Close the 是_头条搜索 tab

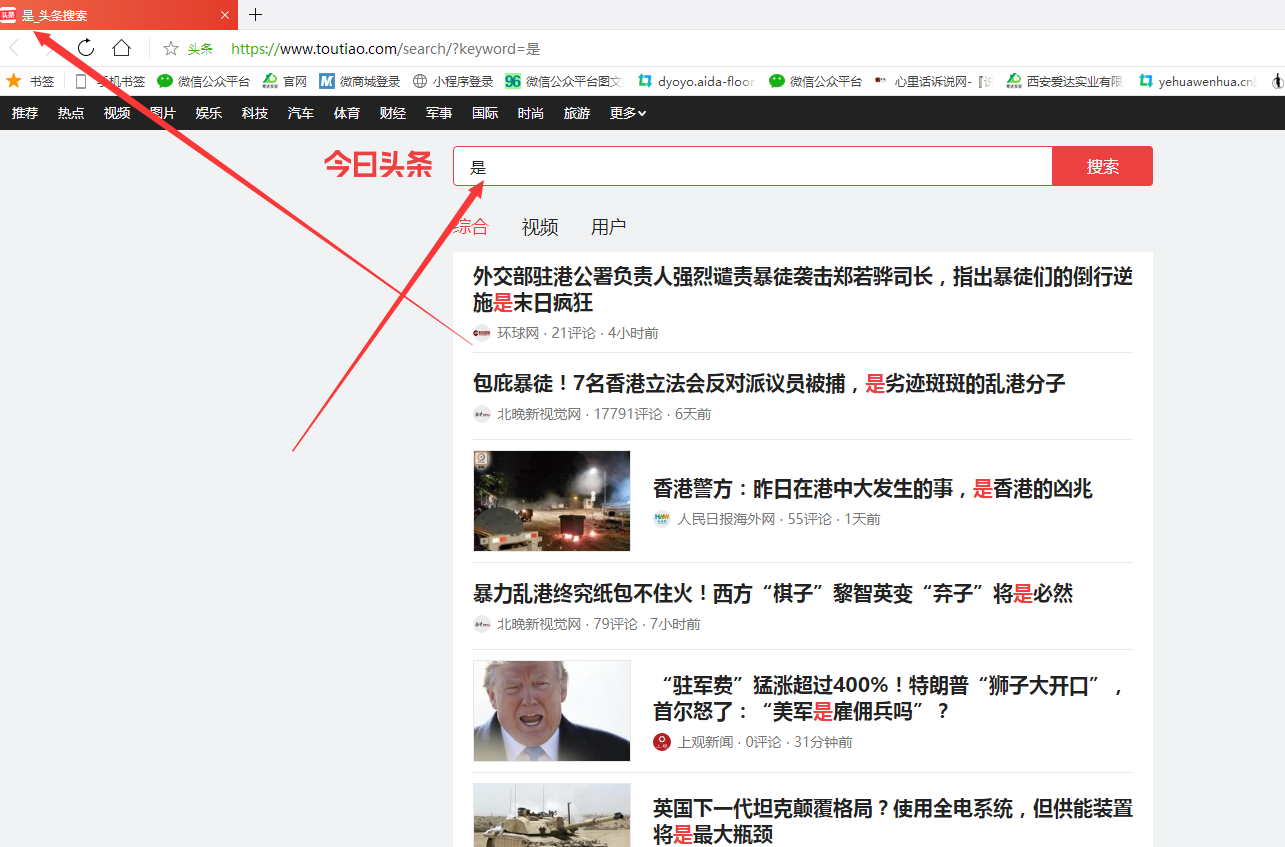(x=225, y=15)
